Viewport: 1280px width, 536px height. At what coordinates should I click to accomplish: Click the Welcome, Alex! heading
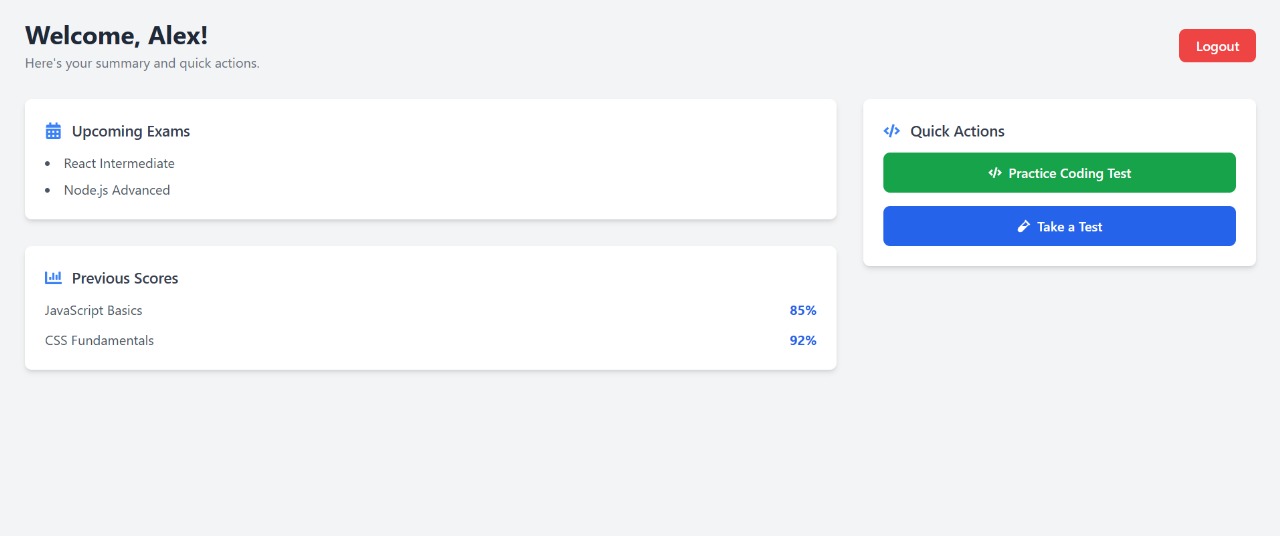[116, 35]
